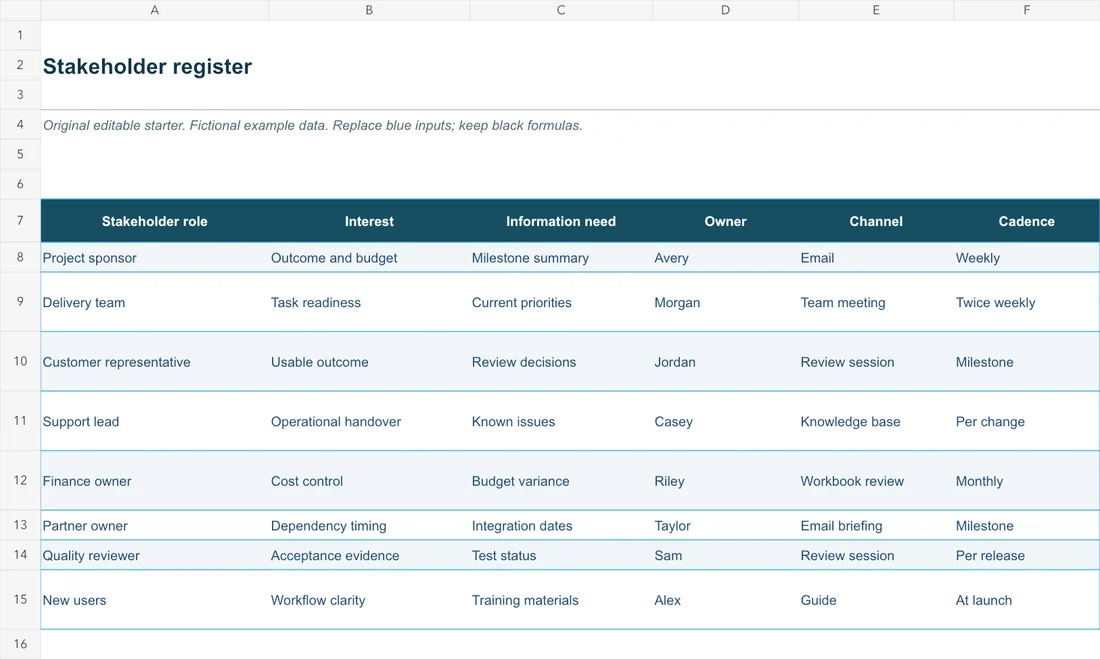
Task: Select the "Operational handover" cell
Action: 369,422
